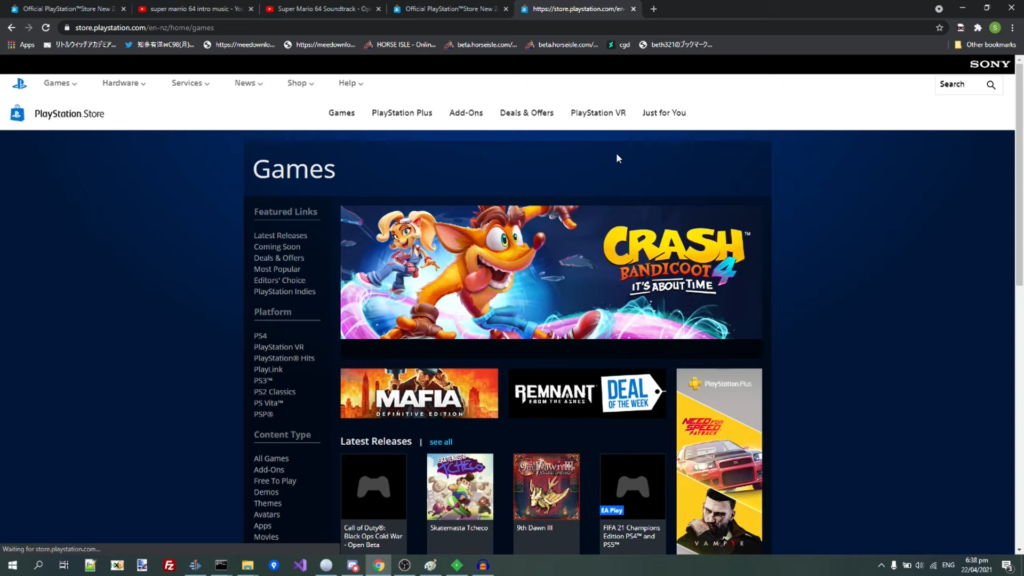
Task: Open the Remnant Deal of the Week banner
Action: tap(588, 393)
